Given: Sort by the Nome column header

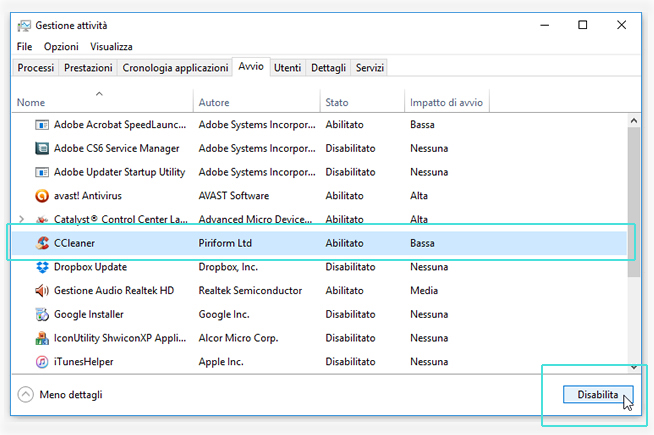Looking at the screenshot, I should pos(103,103).
